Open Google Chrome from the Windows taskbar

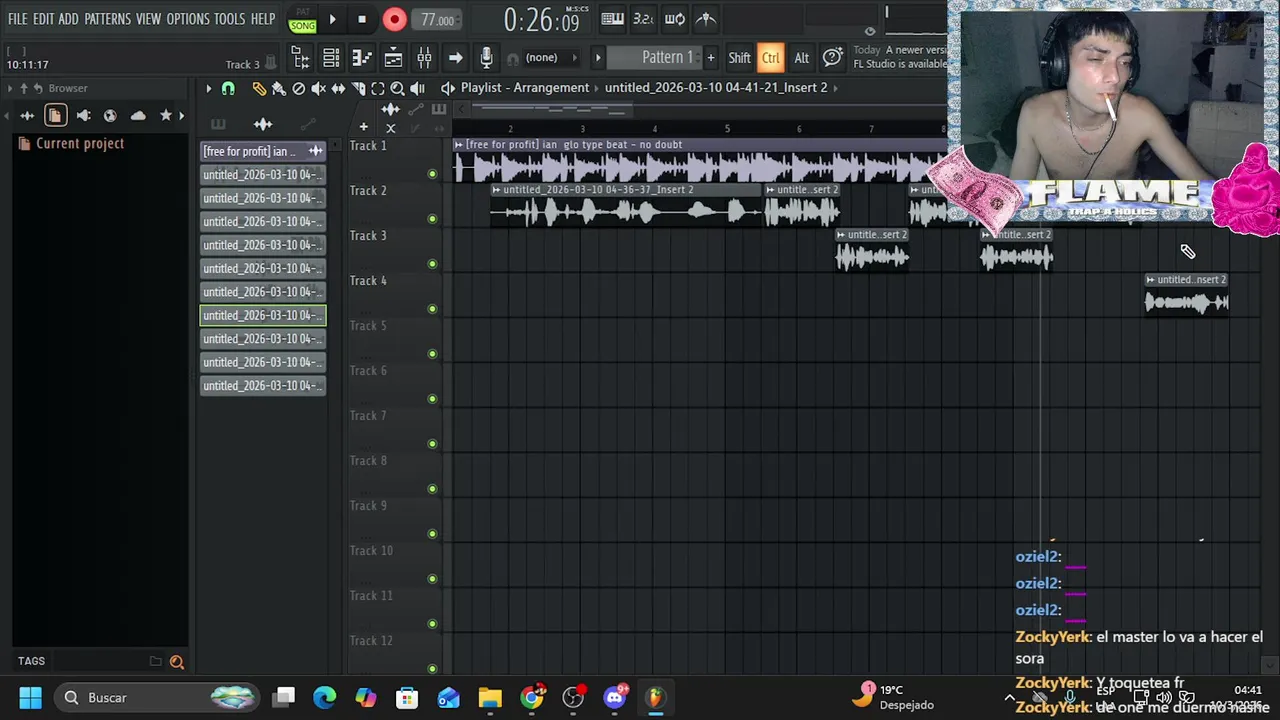pyautogui.click(x=532, y=697)
